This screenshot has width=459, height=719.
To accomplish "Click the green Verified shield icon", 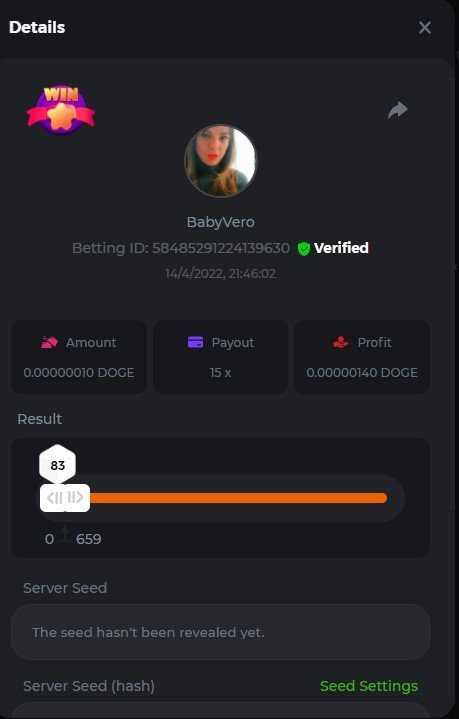I will [x=304, y=249].
